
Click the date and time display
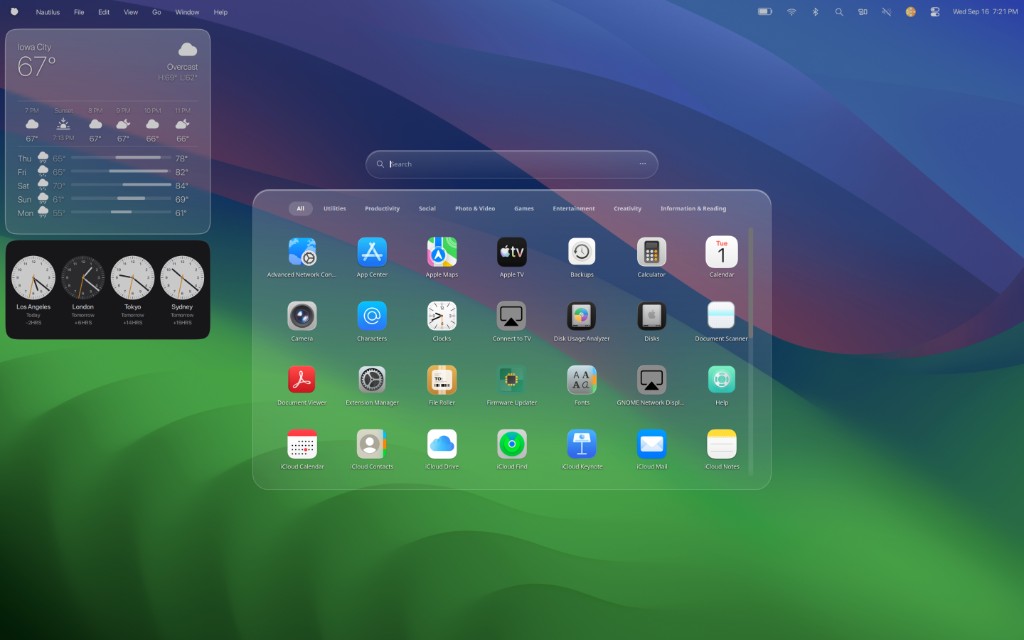[x=985, y=12]
